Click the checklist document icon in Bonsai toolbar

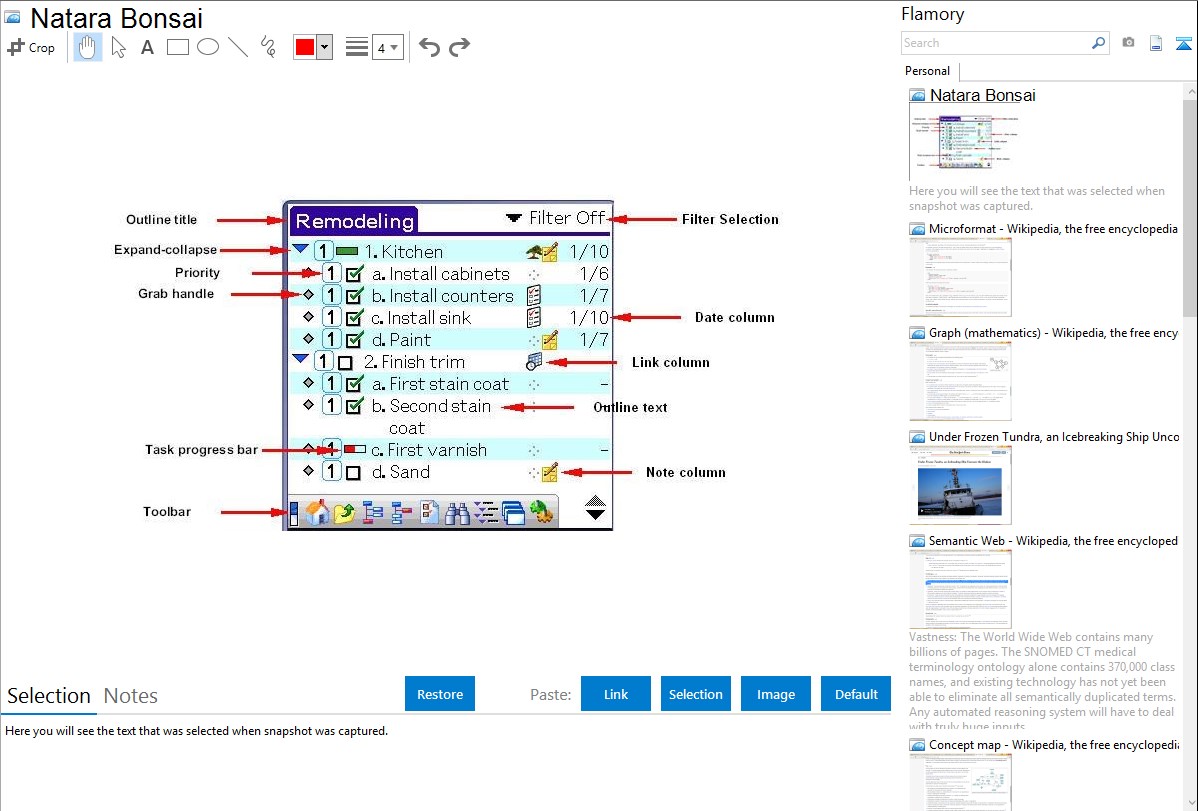click(x=429, y=513)
